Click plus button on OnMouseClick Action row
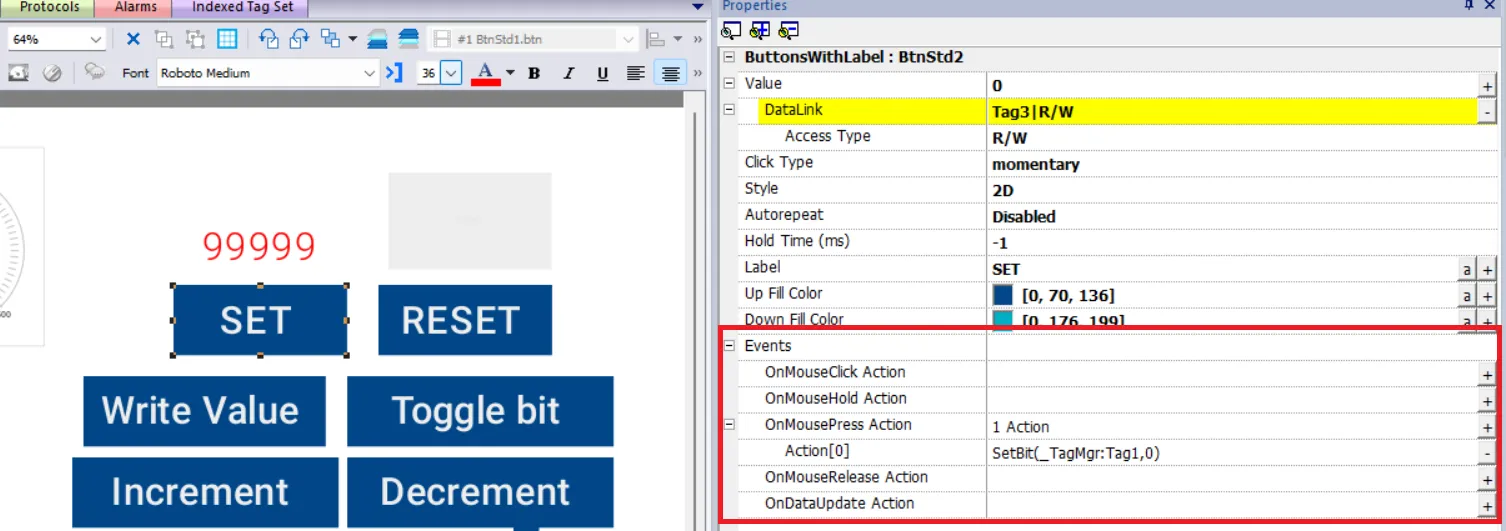Screen dimensions: 1506x531 pos(1488,374)
